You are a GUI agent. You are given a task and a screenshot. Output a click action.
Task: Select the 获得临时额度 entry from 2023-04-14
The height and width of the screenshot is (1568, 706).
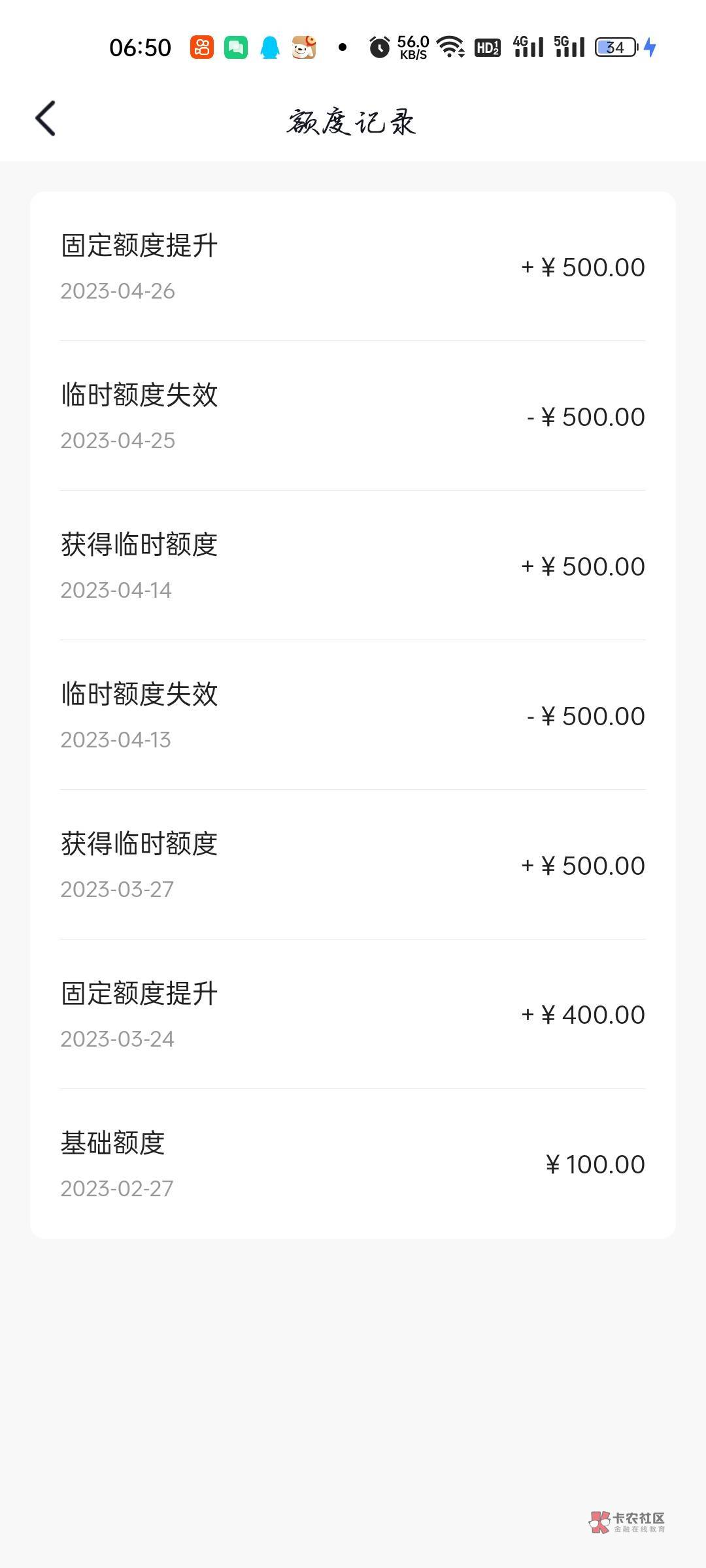click(x=353, y=566)
